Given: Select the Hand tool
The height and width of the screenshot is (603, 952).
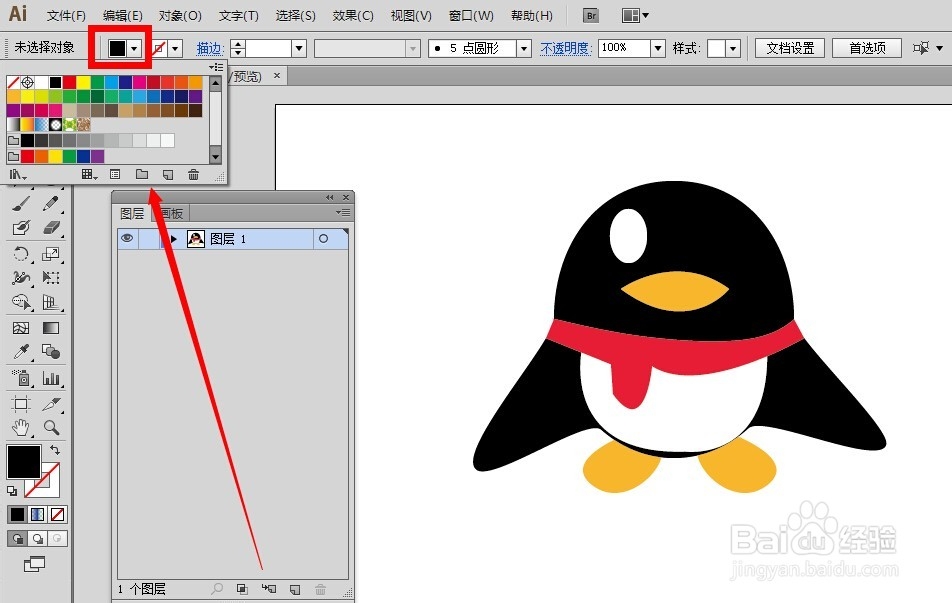Looking at the screenshot, I should (x=21, y=428).
